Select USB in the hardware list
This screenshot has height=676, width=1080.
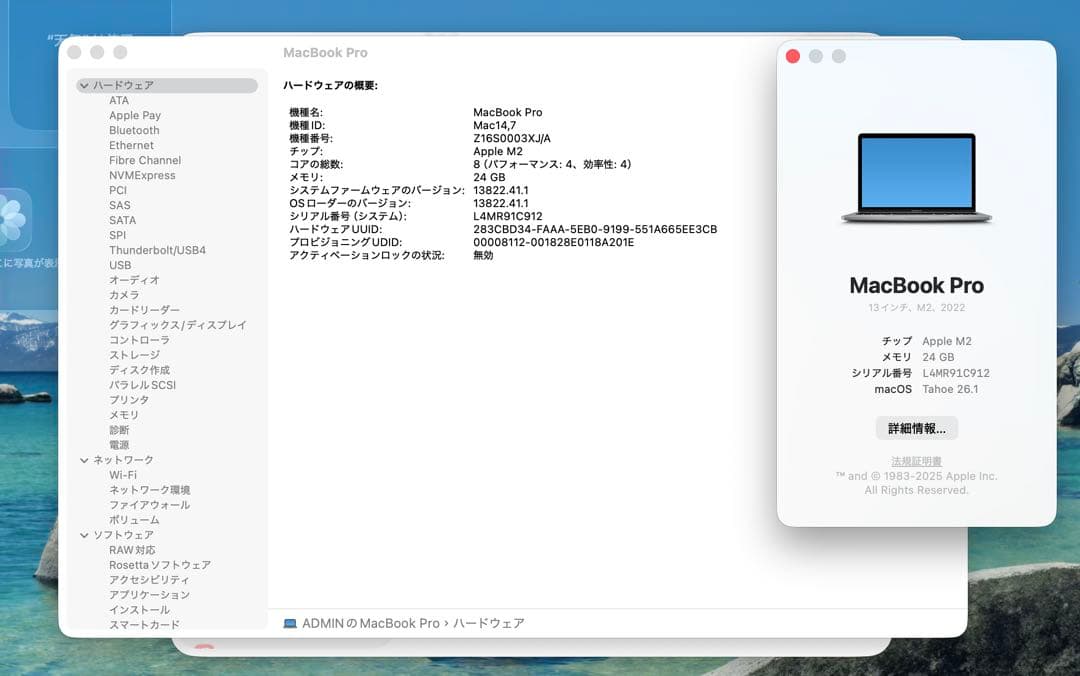[120, 265]
